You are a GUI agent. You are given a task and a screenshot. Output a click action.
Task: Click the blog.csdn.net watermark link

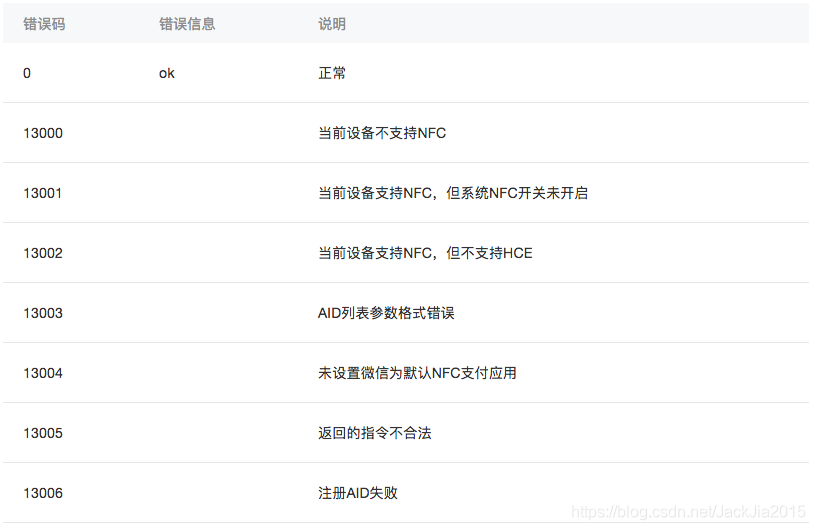[688, 512]
